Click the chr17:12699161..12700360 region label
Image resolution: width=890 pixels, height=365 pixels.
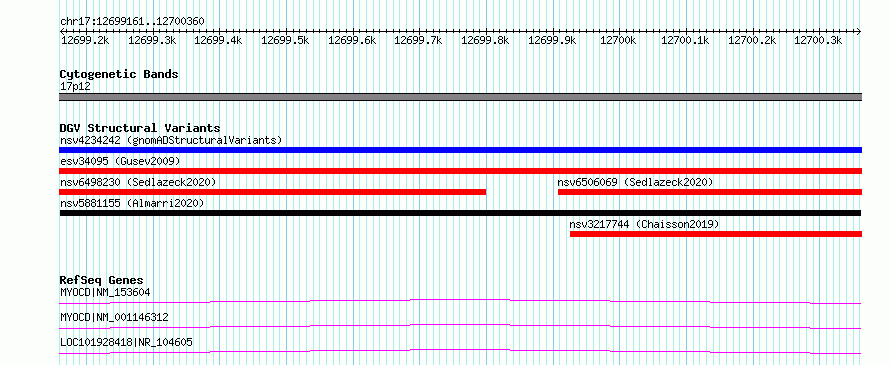tap(132, 22)
